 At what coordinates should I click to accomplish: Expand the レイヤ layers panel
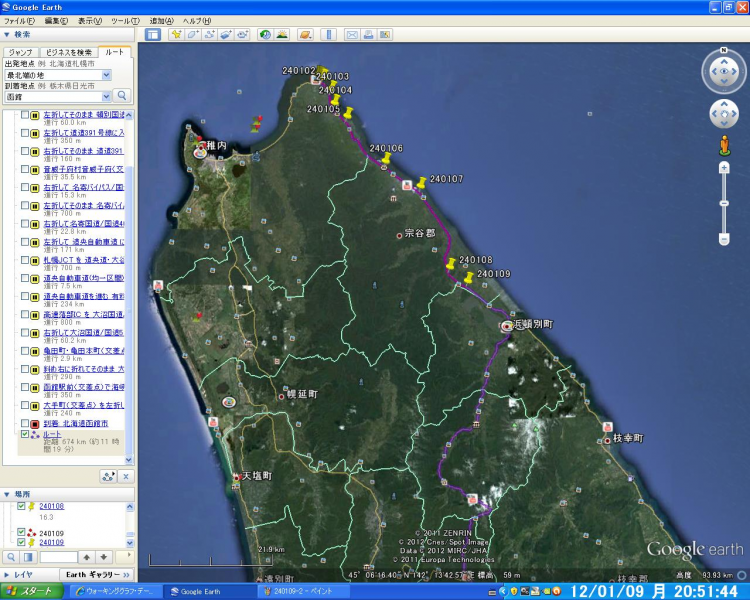point(7,575)
